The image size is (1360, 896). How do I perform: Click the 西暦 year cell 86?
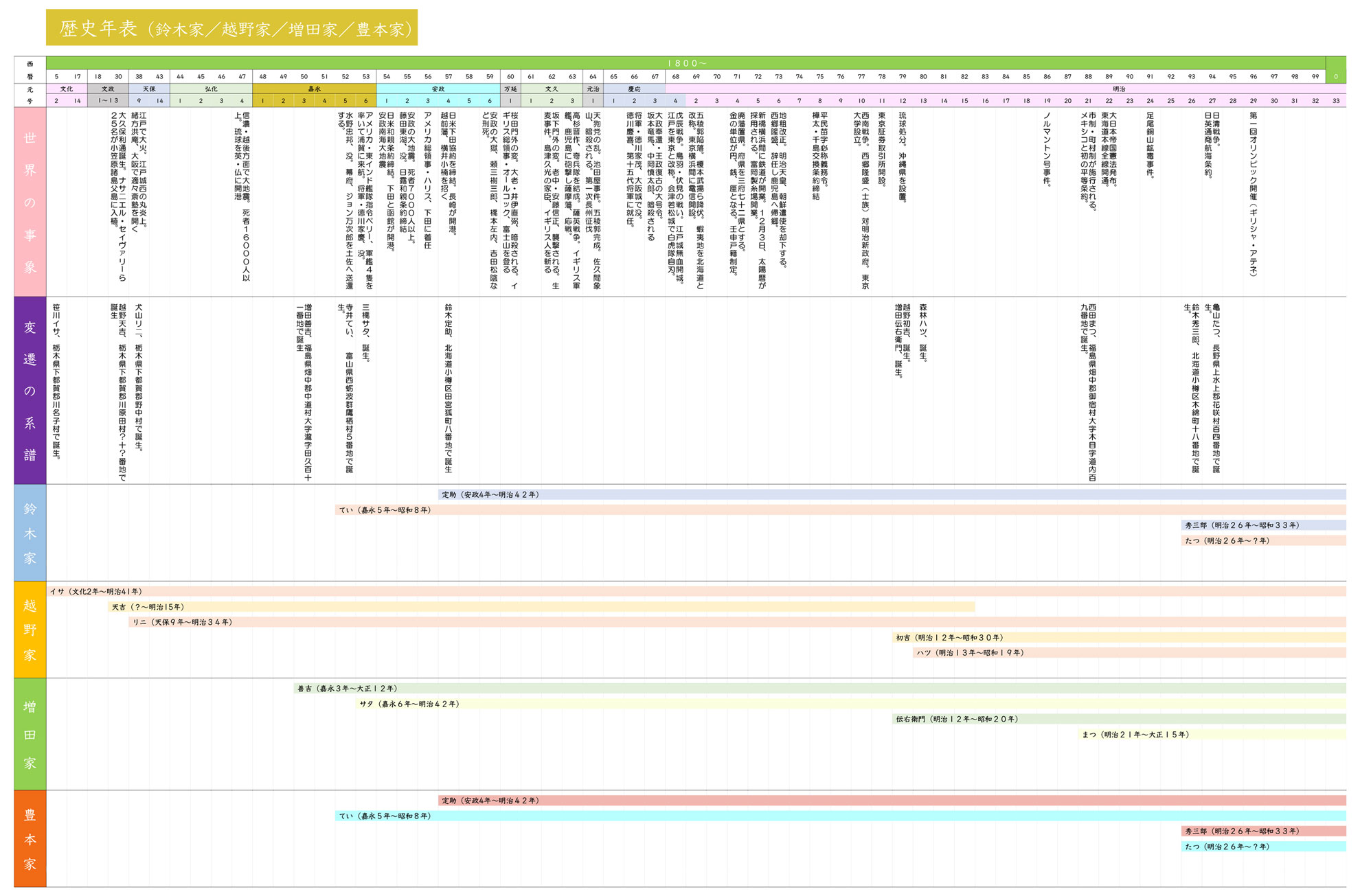tap(1047, 77)
